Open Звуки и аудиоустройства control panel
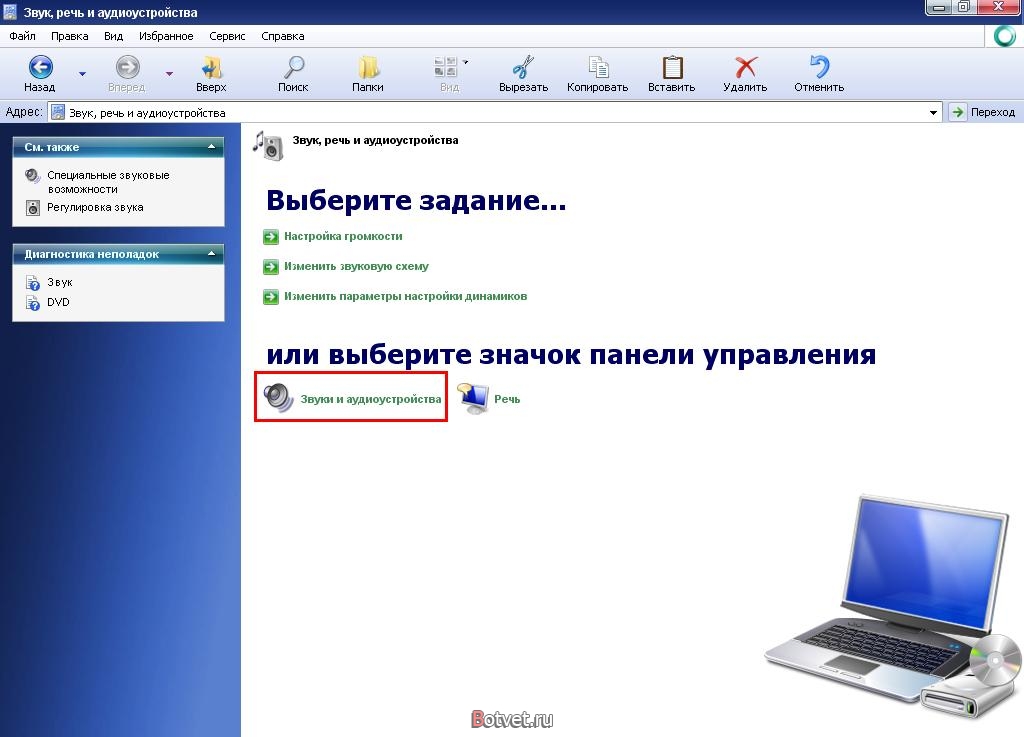 coord(371,399)
